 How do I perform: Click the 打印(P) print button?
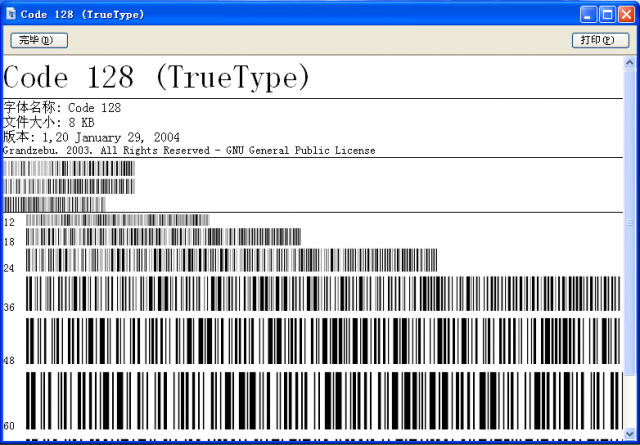point(600,40)
